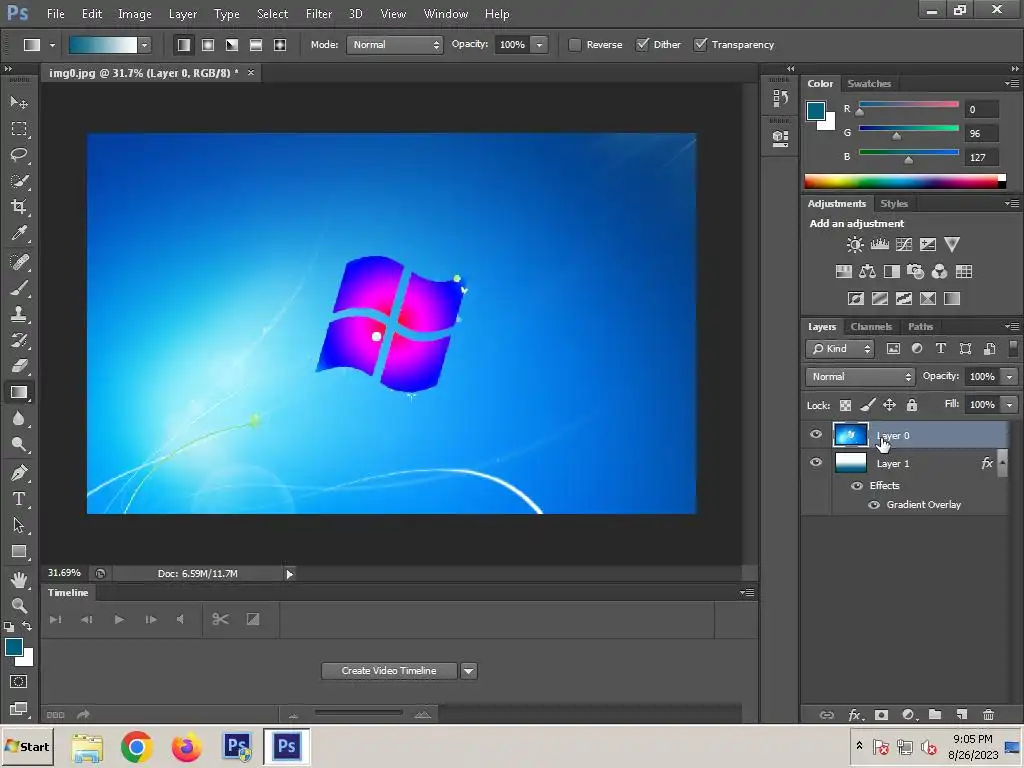1024x768 pixels.
Task: Open the layer filter Kind dropdown
Action: [x=840, y=349]
